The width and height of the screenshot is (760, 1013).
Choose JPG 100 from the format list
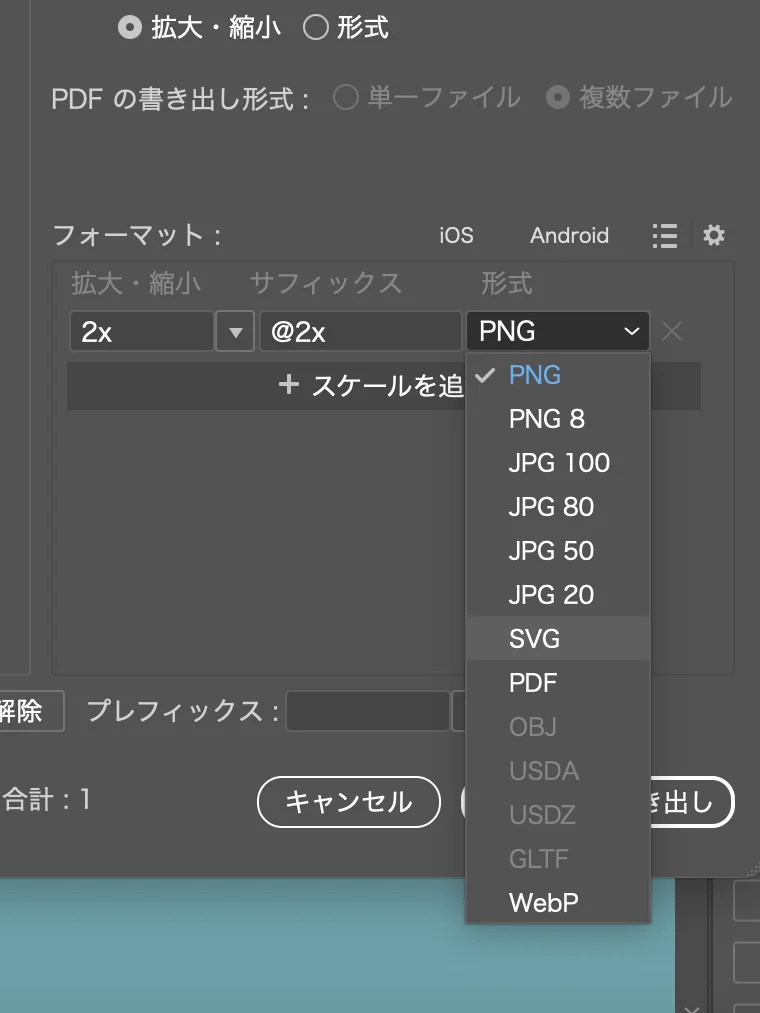[x=559, y=463]
